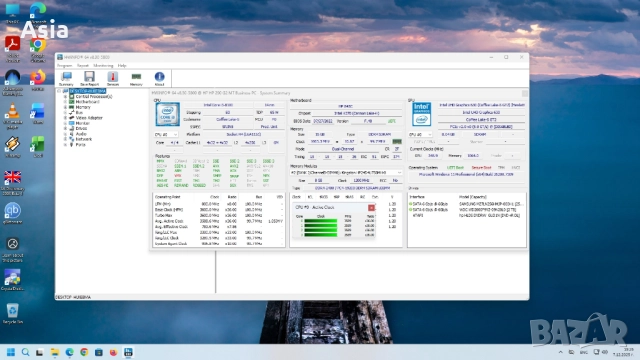Open Microsoft Edge from the taskbar

point(69,352)
